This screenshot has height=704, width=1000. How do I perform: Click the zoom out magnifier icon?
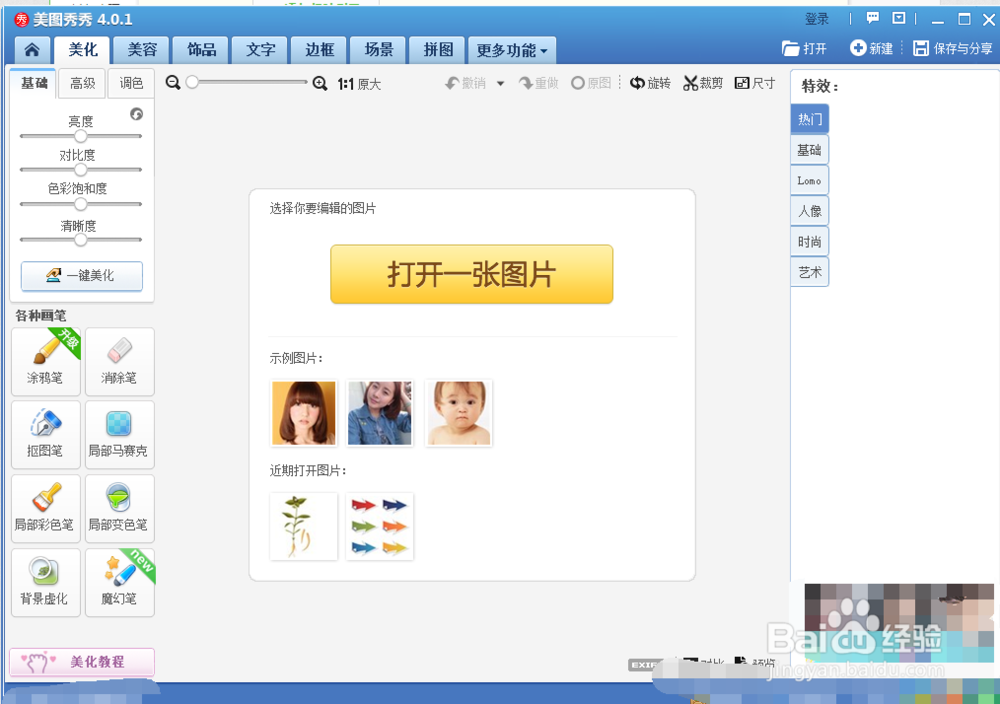coord(173,83)
